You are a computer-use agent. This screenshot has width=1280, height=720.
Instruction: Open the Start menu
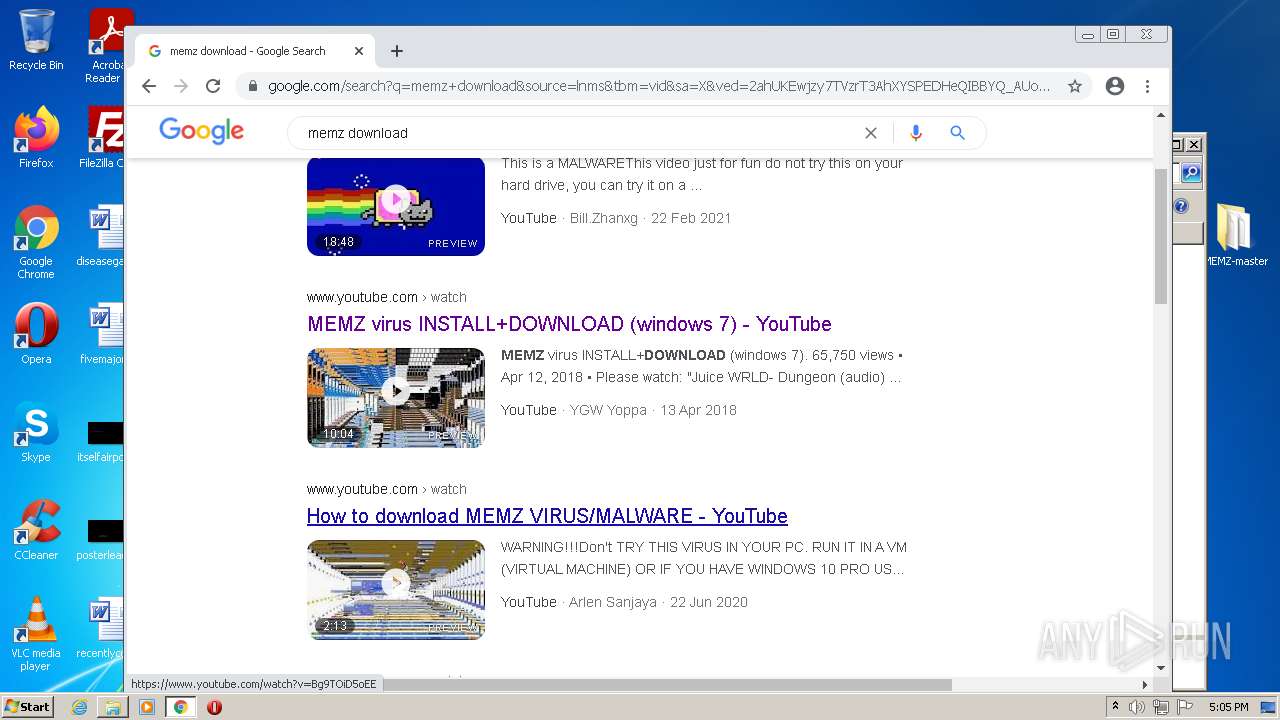pyautogui.click(x=28, y=706)
